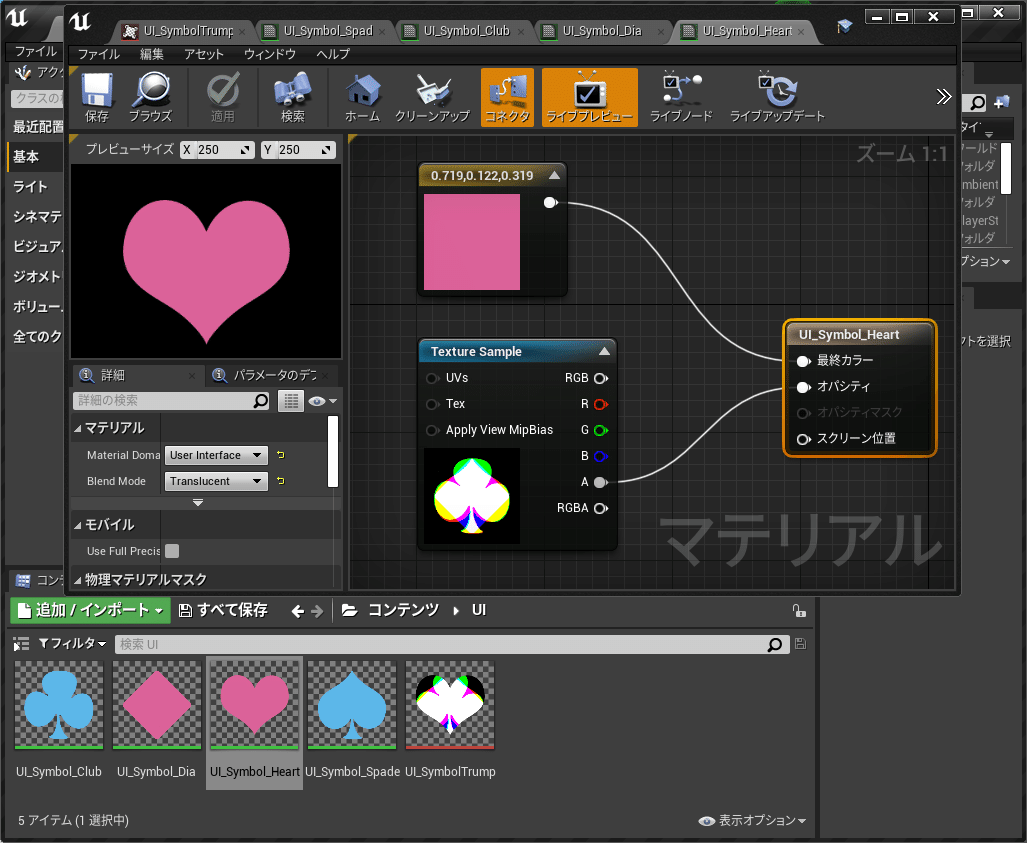
Task: Click the preview size X field
Action: coord(217,150)
